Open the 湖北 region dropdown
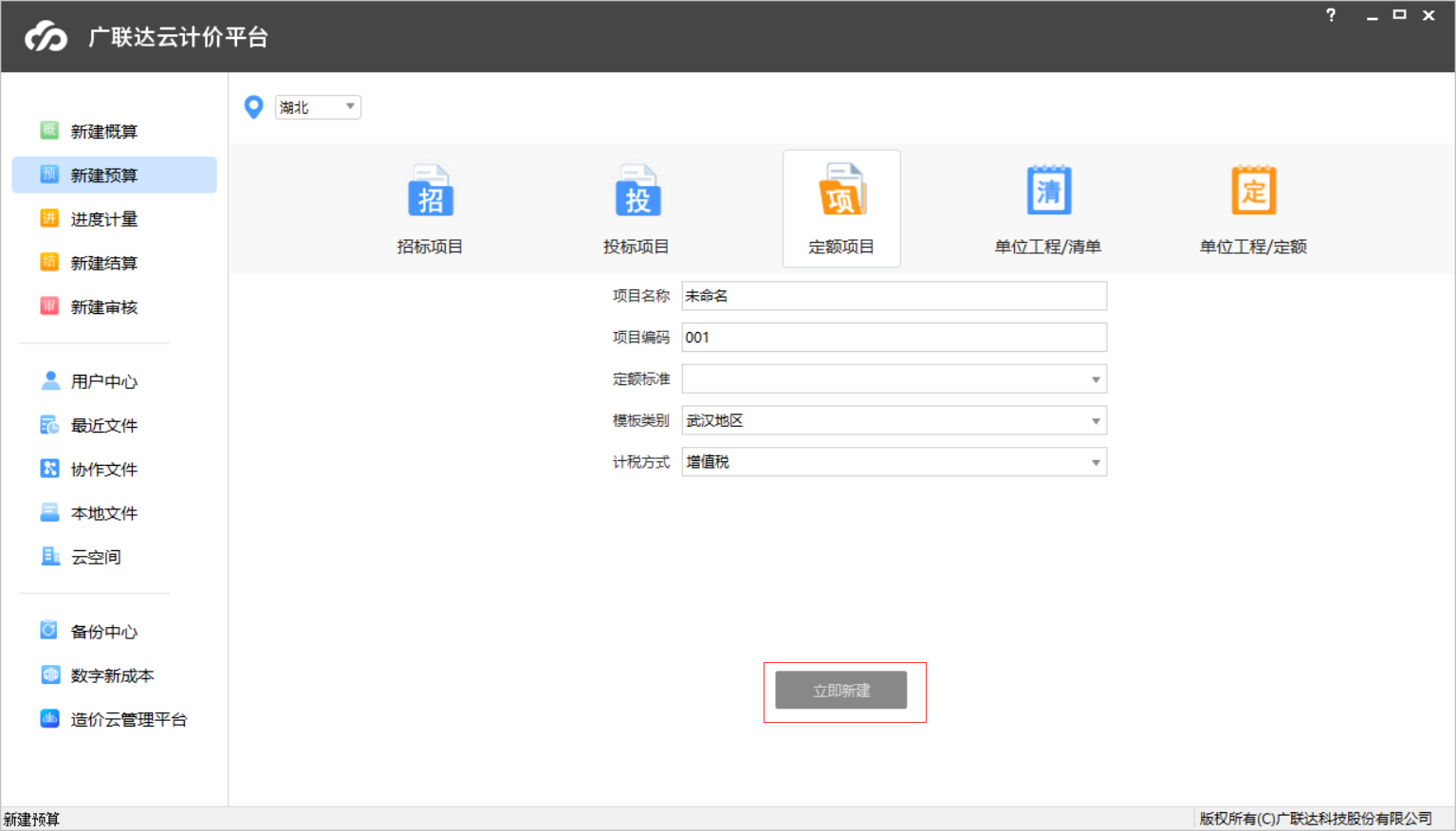The width and height of the screenshot is (1456, 831). 318,107
